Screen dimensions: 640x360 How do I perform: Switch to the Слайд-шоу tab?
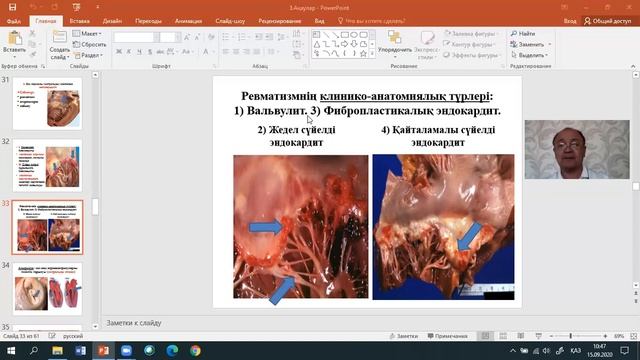230,21
